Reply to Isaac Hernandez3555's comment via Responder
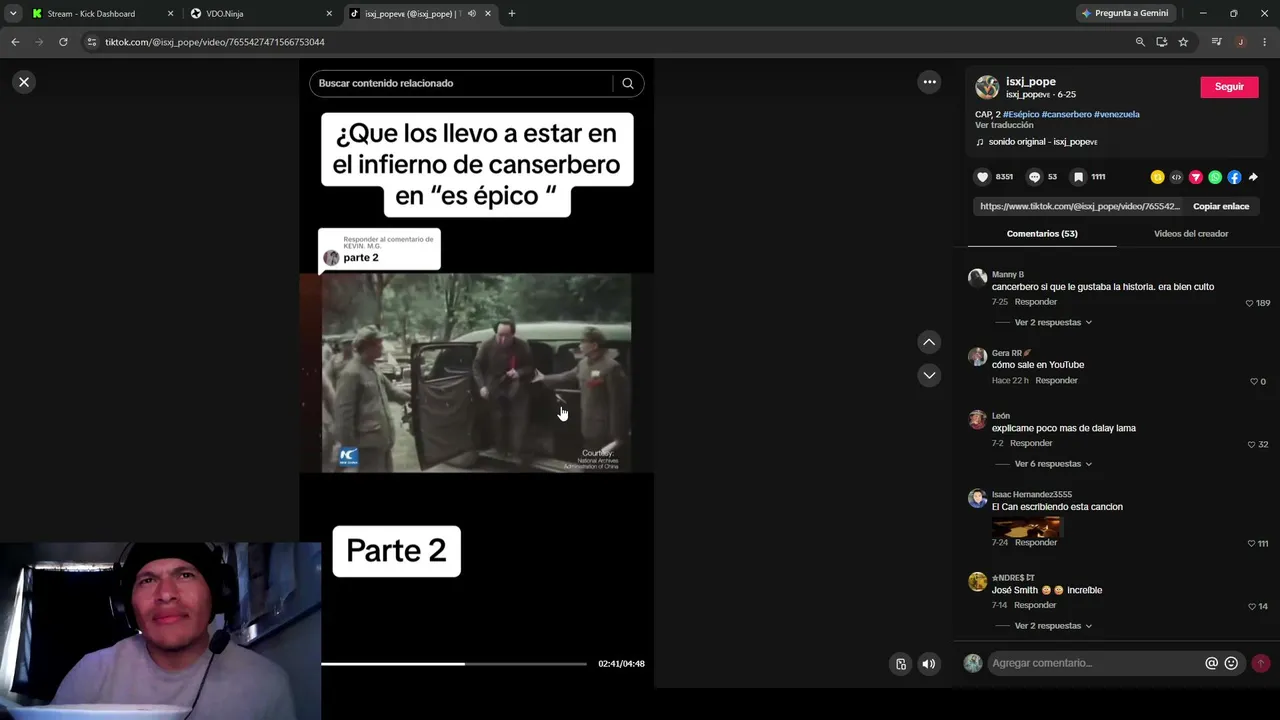This screenshot has height=720, width=1280. coord(1035,542)
